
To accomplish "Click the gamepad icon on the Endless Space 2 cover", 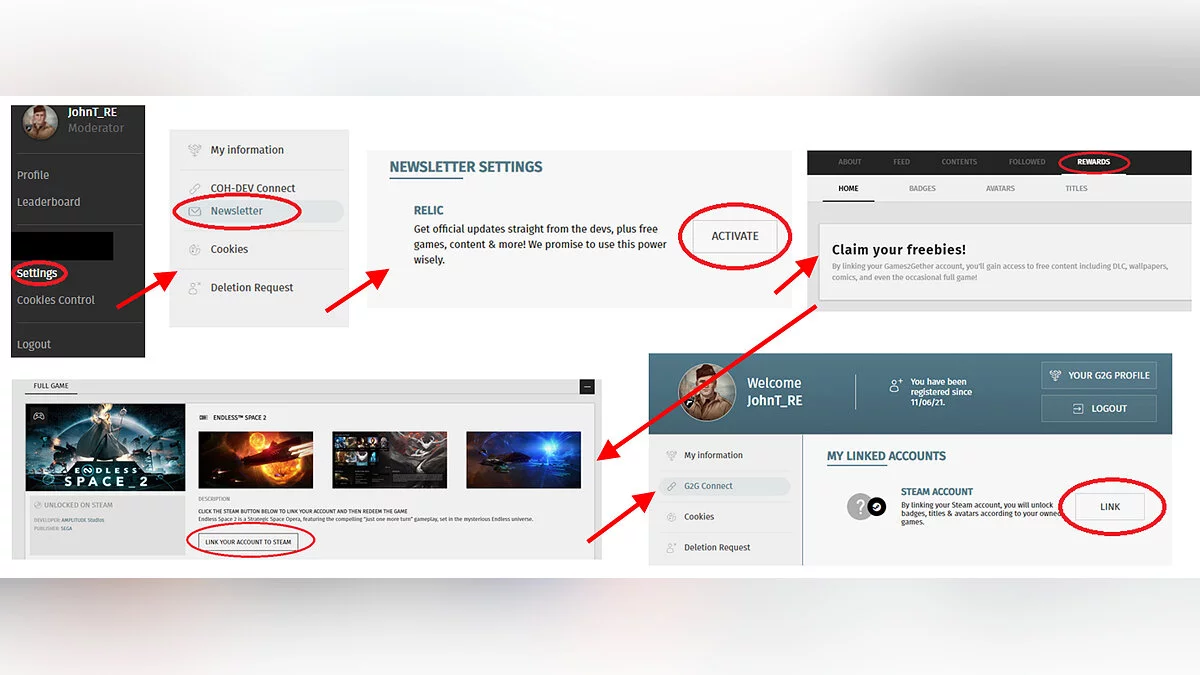I will [37, 415].
